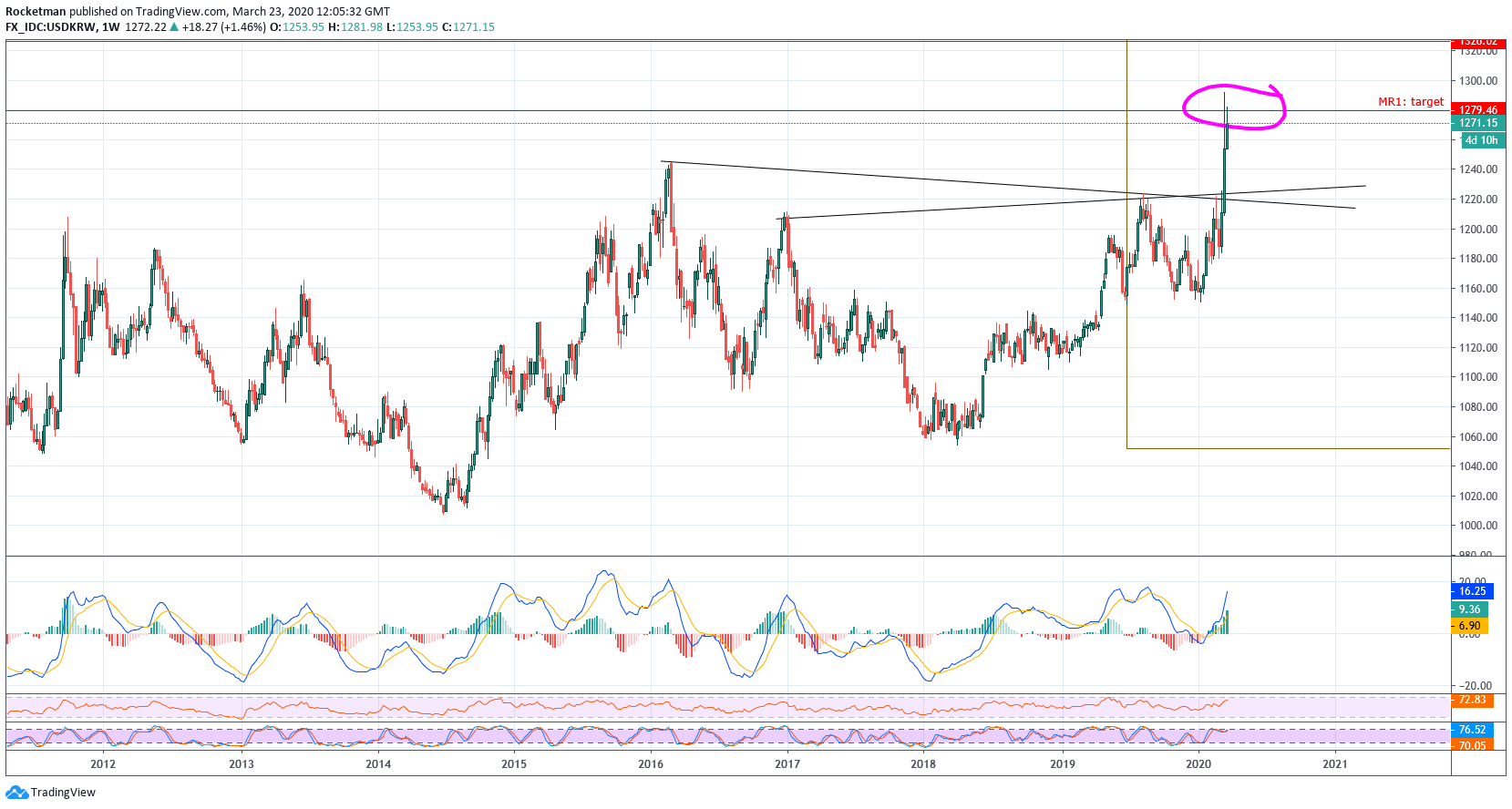Click the 4d 10h countdown label
This screenshot has height=809, width=1512.
pyautogui.click(x=1481, y=140)
